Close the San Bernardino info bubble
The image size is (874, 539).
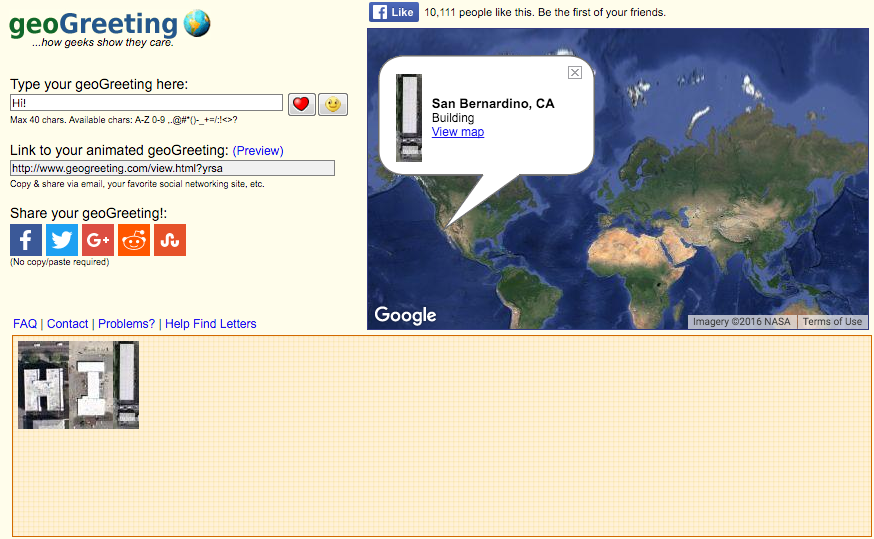[x=575, y=72]
